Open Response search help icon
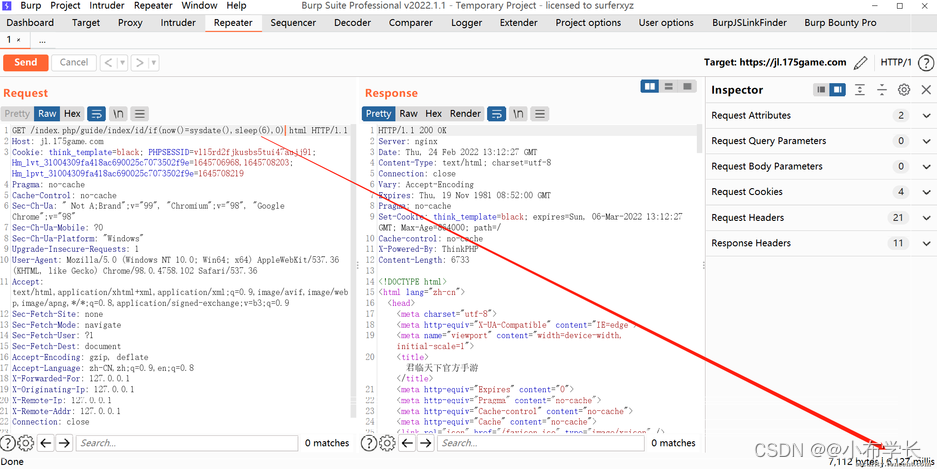Image resolution: width=937 pixels, height=469 pixels. [369, 443]
